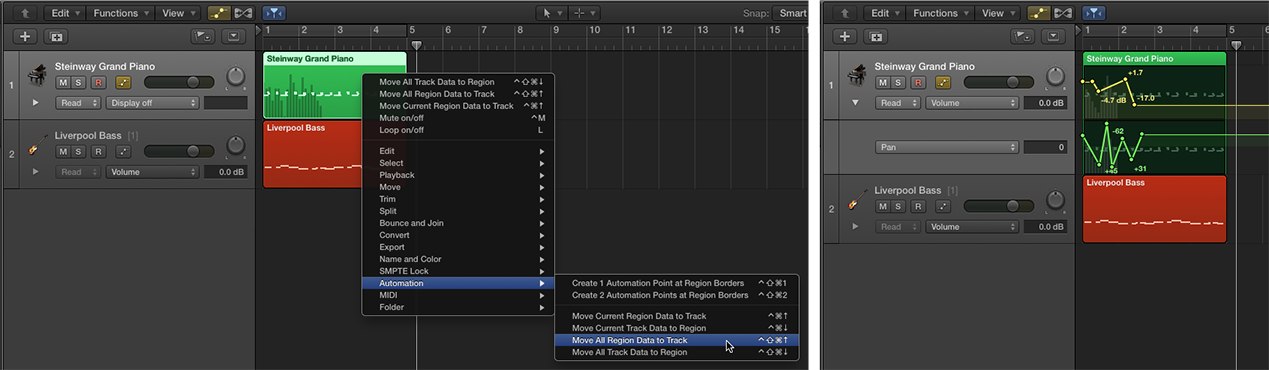Solo the Liverpool Bass track in the right window
The height and width of the screenshot is (370, 1269).
click(x=899, y=206)
